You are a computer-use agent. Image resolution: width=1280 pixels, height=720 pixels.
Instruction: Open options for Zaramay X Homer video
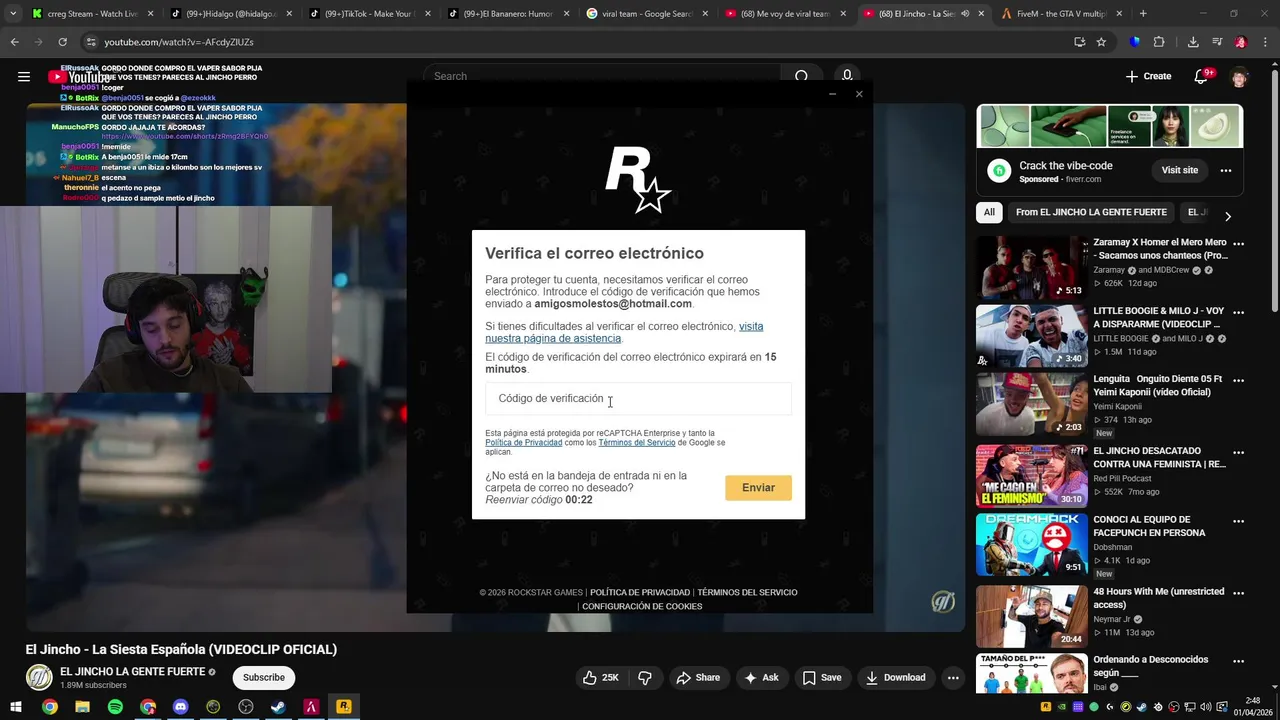pos(1238,243)
